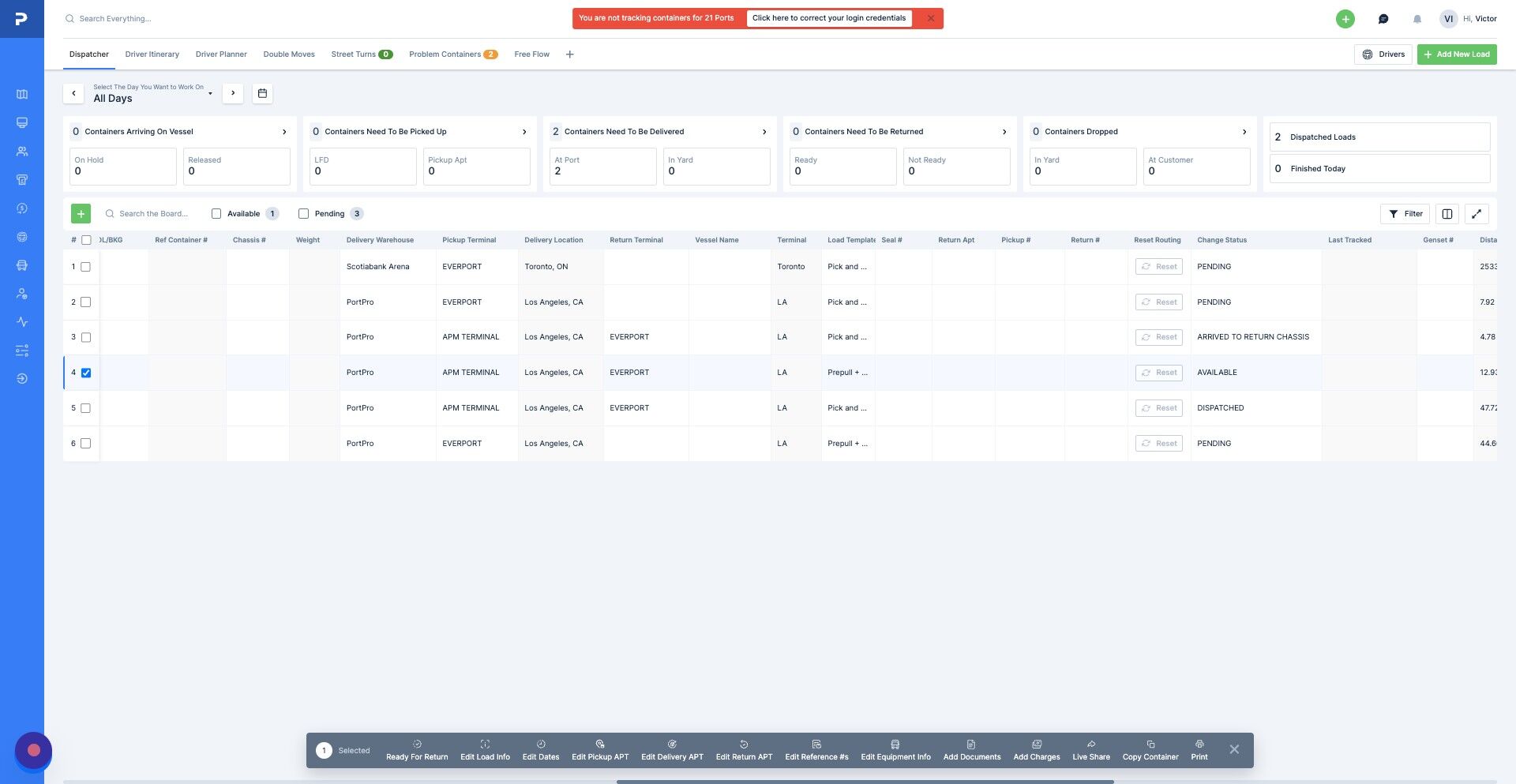Check the row 3 checkbox
The height and width of the screenshot is (784, 1516).
86,337
